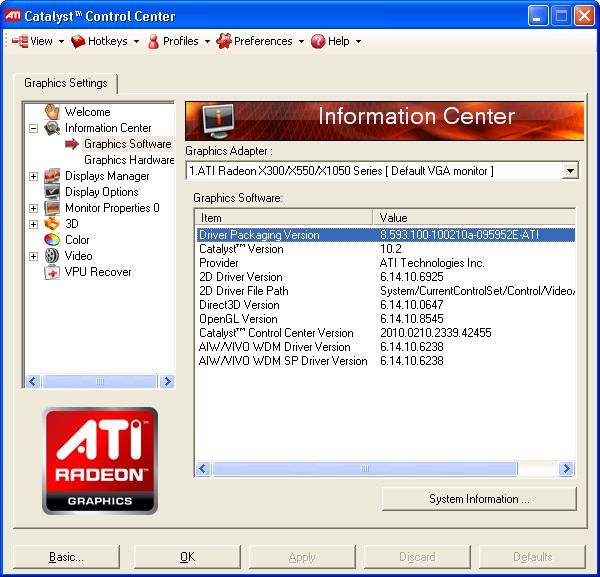The height and width of the screenshot is (577, 600).
Task: Click the Video film reel icon
Action: pos(52,256)
